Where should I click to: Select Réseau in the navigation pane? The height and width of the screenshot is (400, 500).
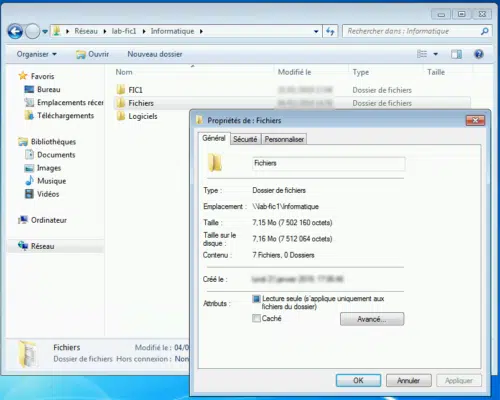[x=42, y=246]
